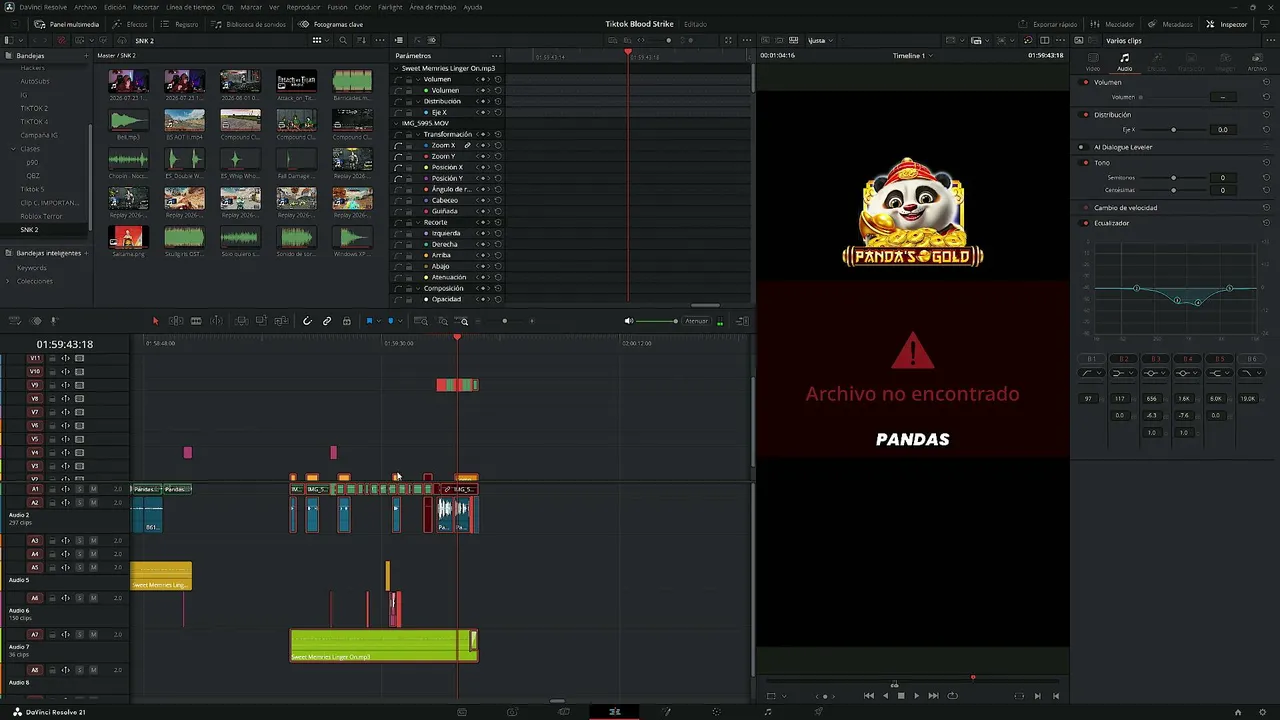Toggle the timeline snapping magnet icon
The width and height of the screenshot is (1280, 720).
tap(307, 321)
